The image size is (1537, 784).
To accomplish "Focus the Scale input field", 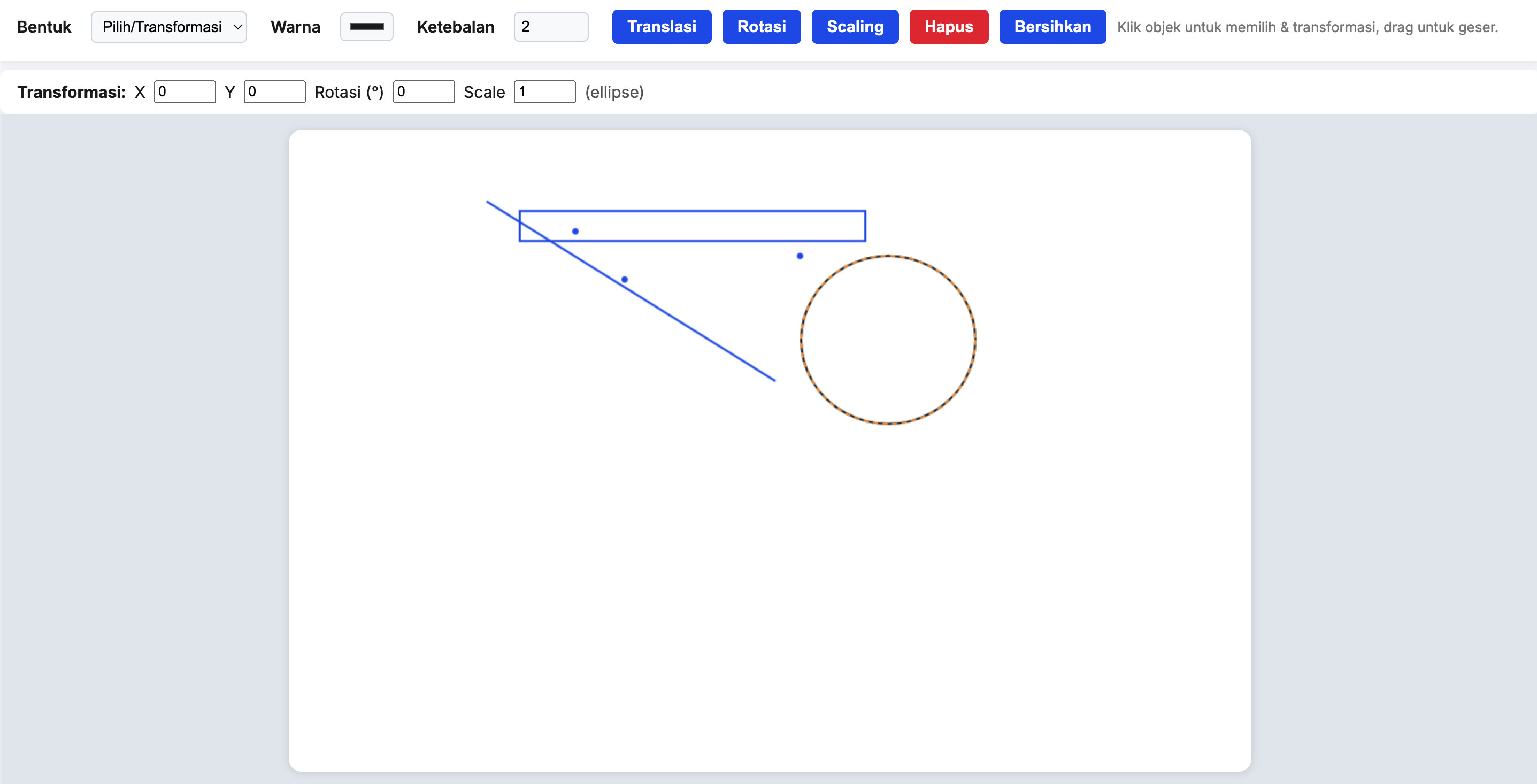I will [545, 92].
